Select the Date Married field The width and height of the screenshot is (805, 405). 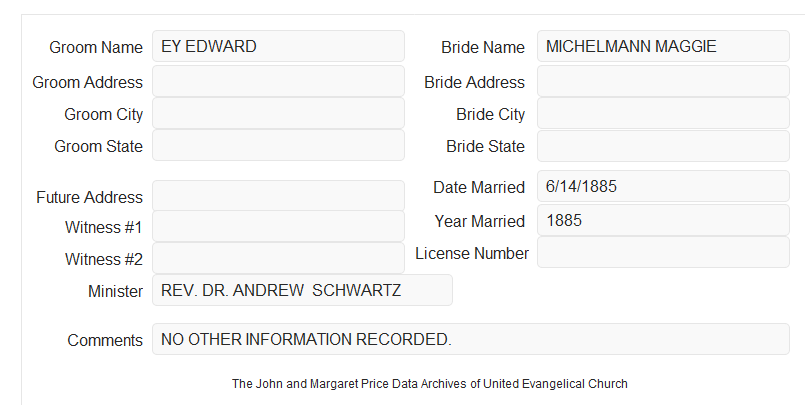coord(663,186)
